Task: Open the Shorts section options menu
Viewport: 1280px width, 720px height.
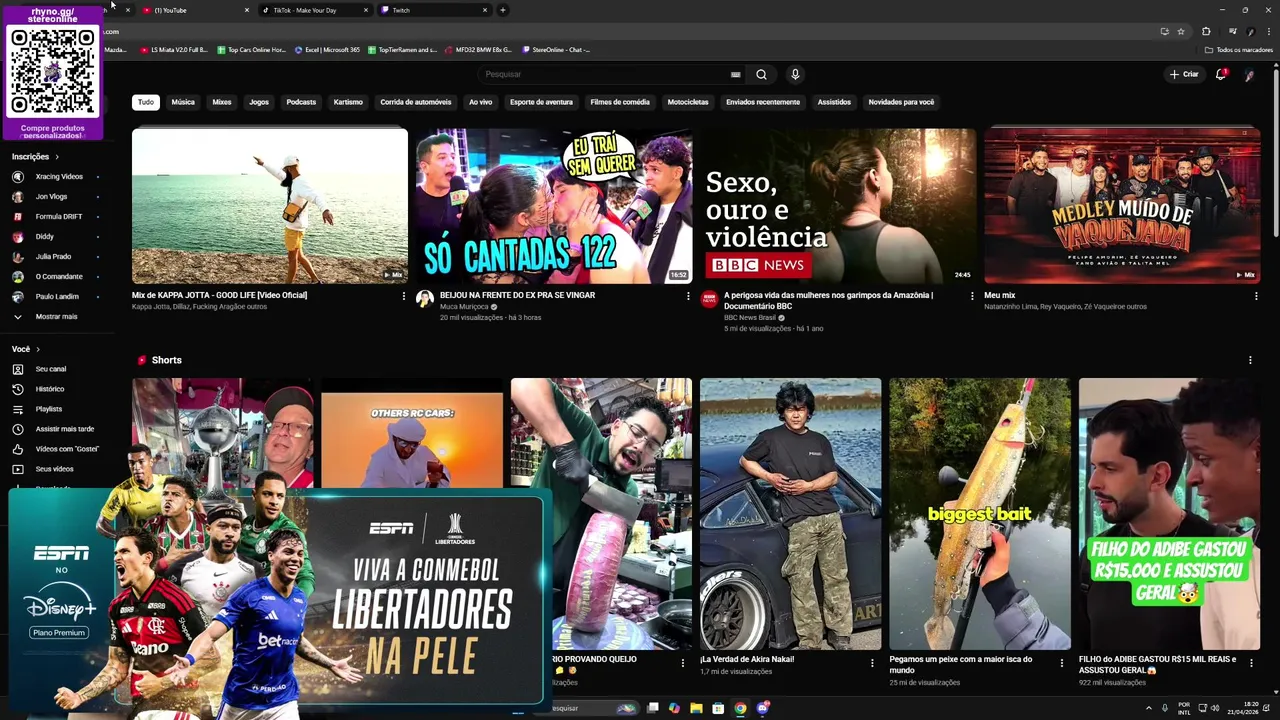Action: [x=1250, y=360]
